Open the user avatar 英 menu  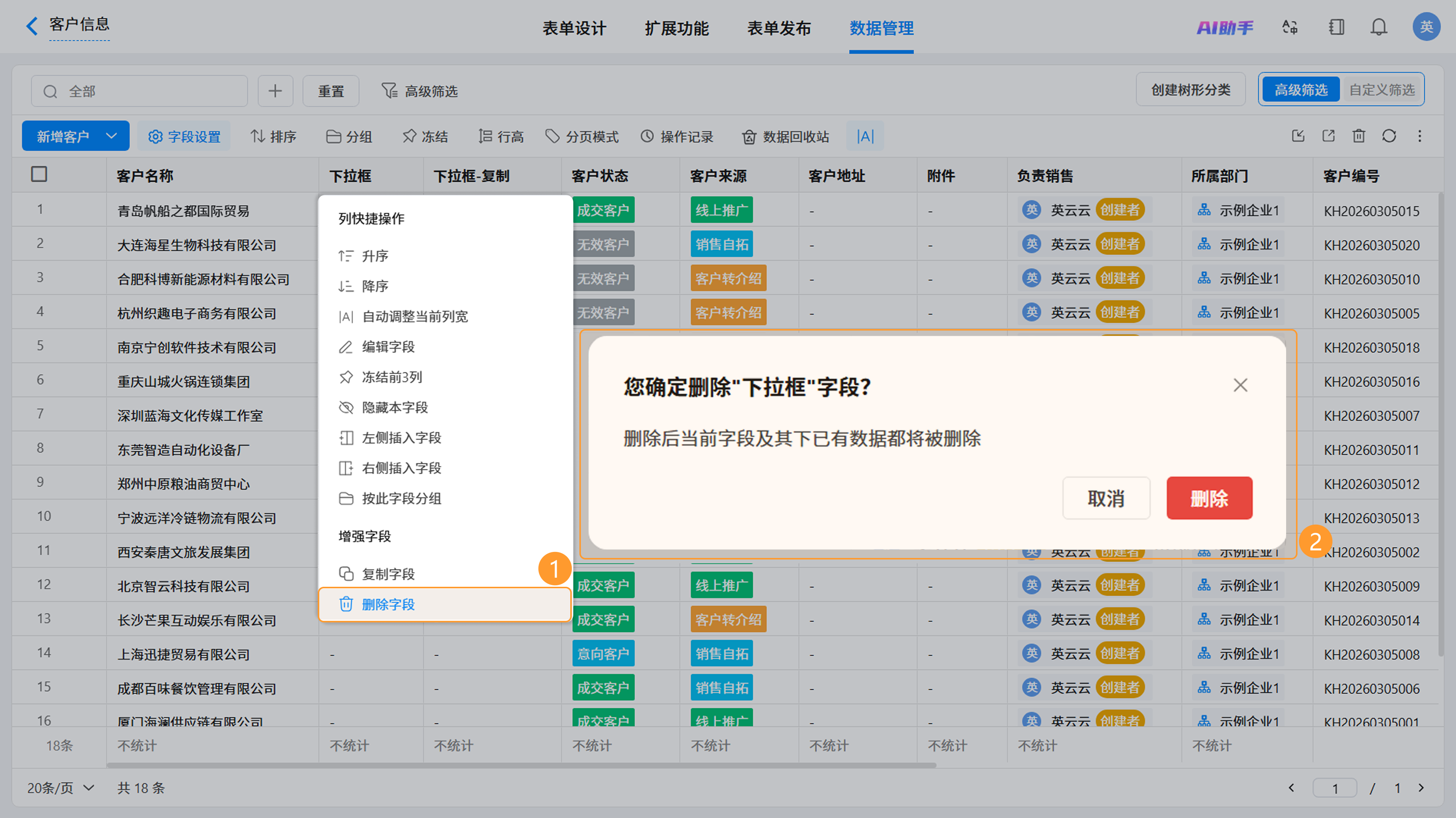point(1426,27)
